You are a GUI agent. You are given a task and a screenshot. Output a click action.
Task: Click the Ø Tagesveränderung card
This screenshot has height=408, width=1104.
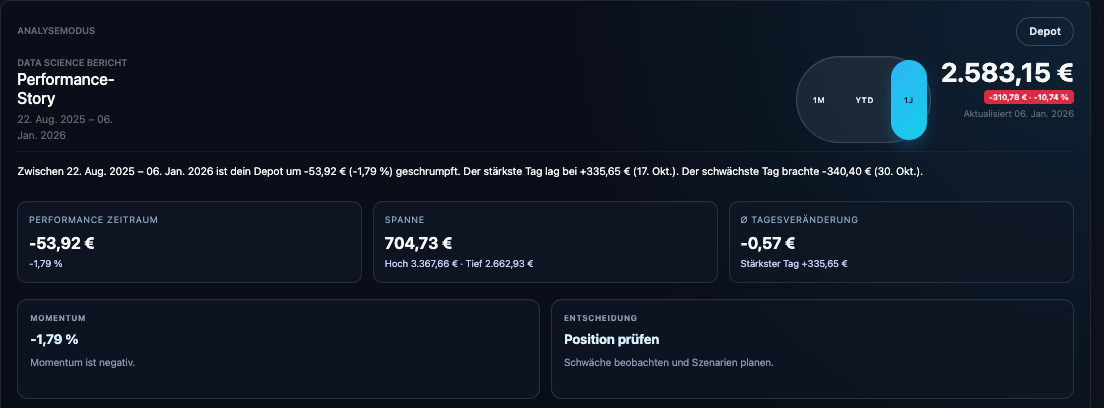tap(901, 242)
